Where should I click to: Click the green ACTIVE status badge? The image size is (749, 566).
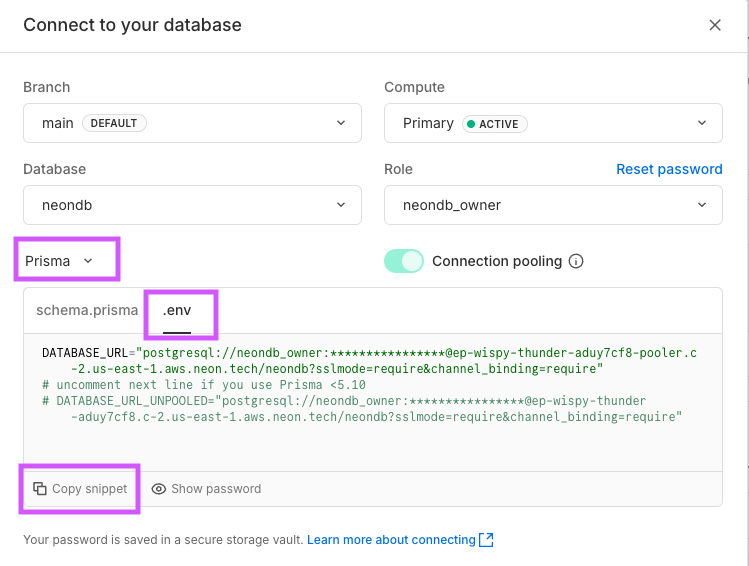coord(492,124)
